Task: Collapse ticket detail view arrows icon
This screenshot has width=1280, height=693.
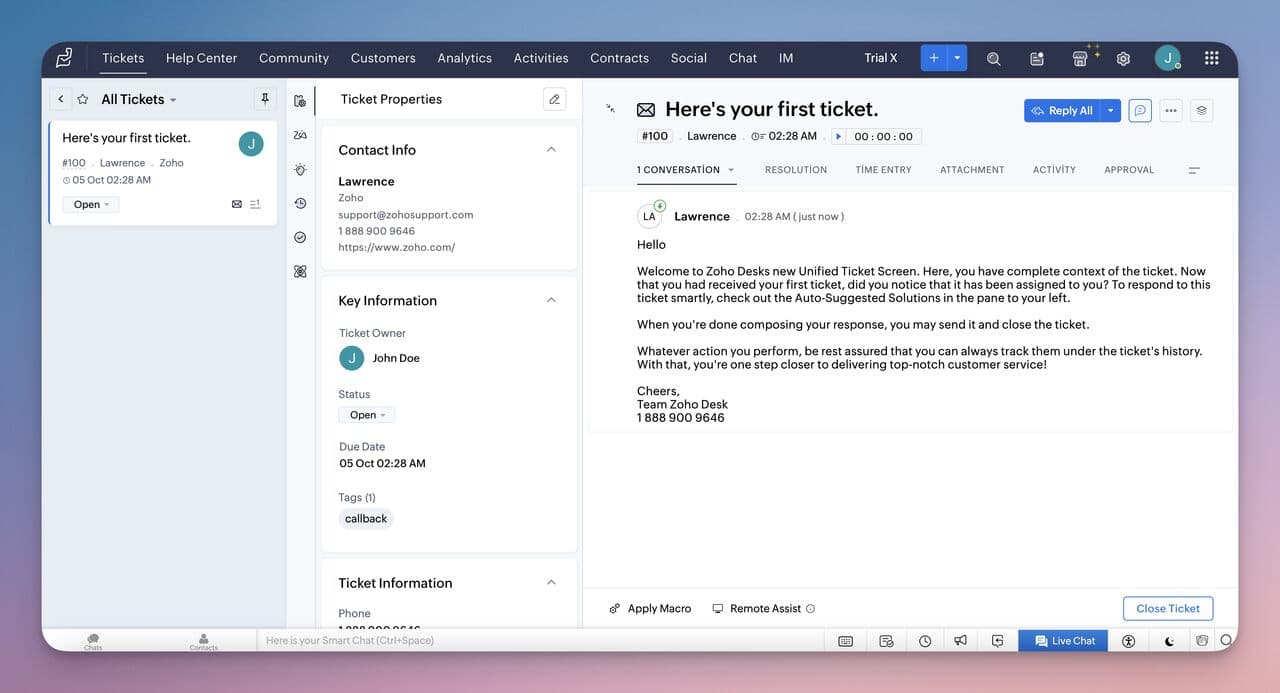Action: coord(611,108)
